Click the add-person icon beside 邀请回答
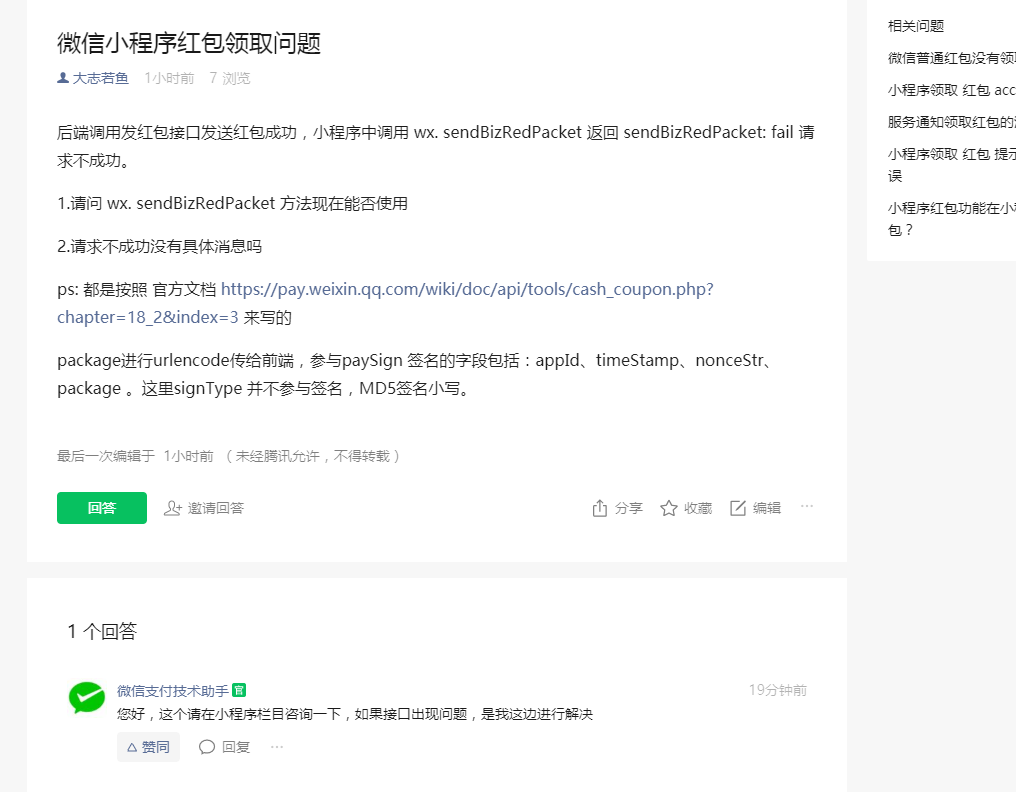This screenshot has width=1016, height=792. click(172, 508)
